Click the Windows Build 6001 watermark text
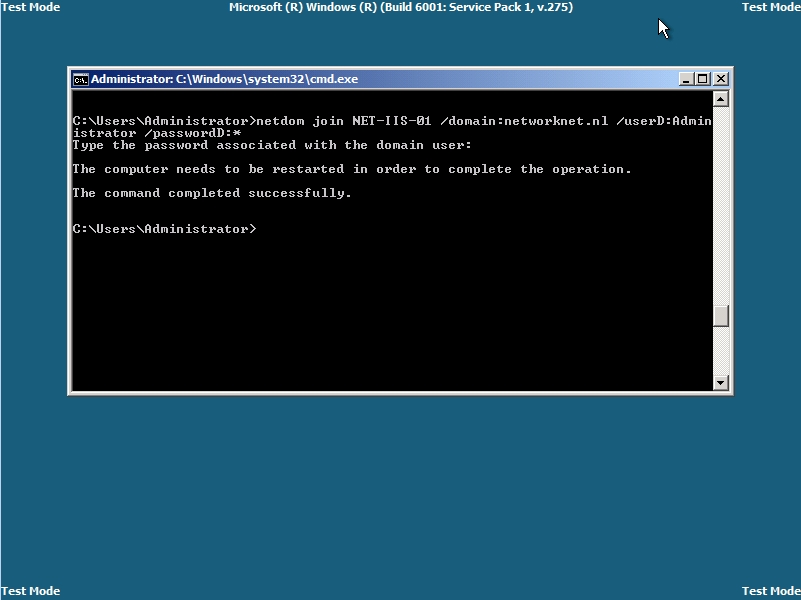Image resolution: width=801 pixels, height=600 pixels. (x=401, y=7)
